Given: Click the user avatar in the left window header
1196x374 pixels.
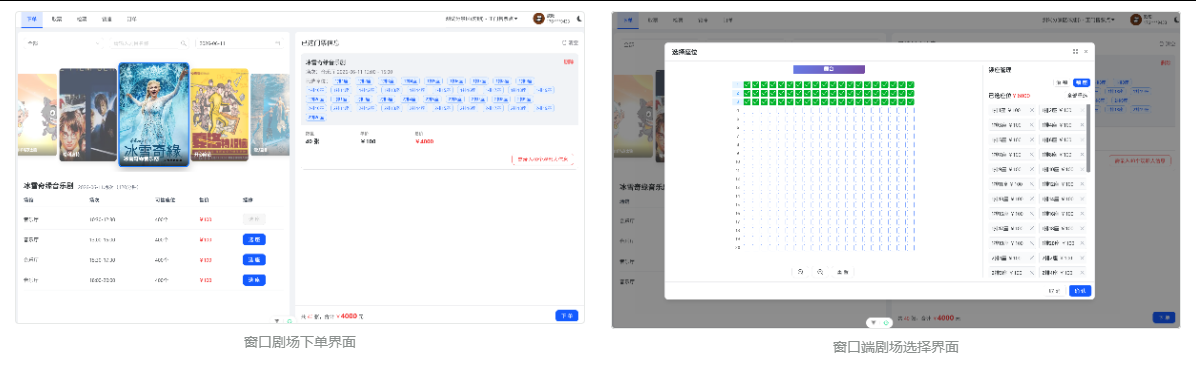Looking at the screenshot, I should pos(539,18).
